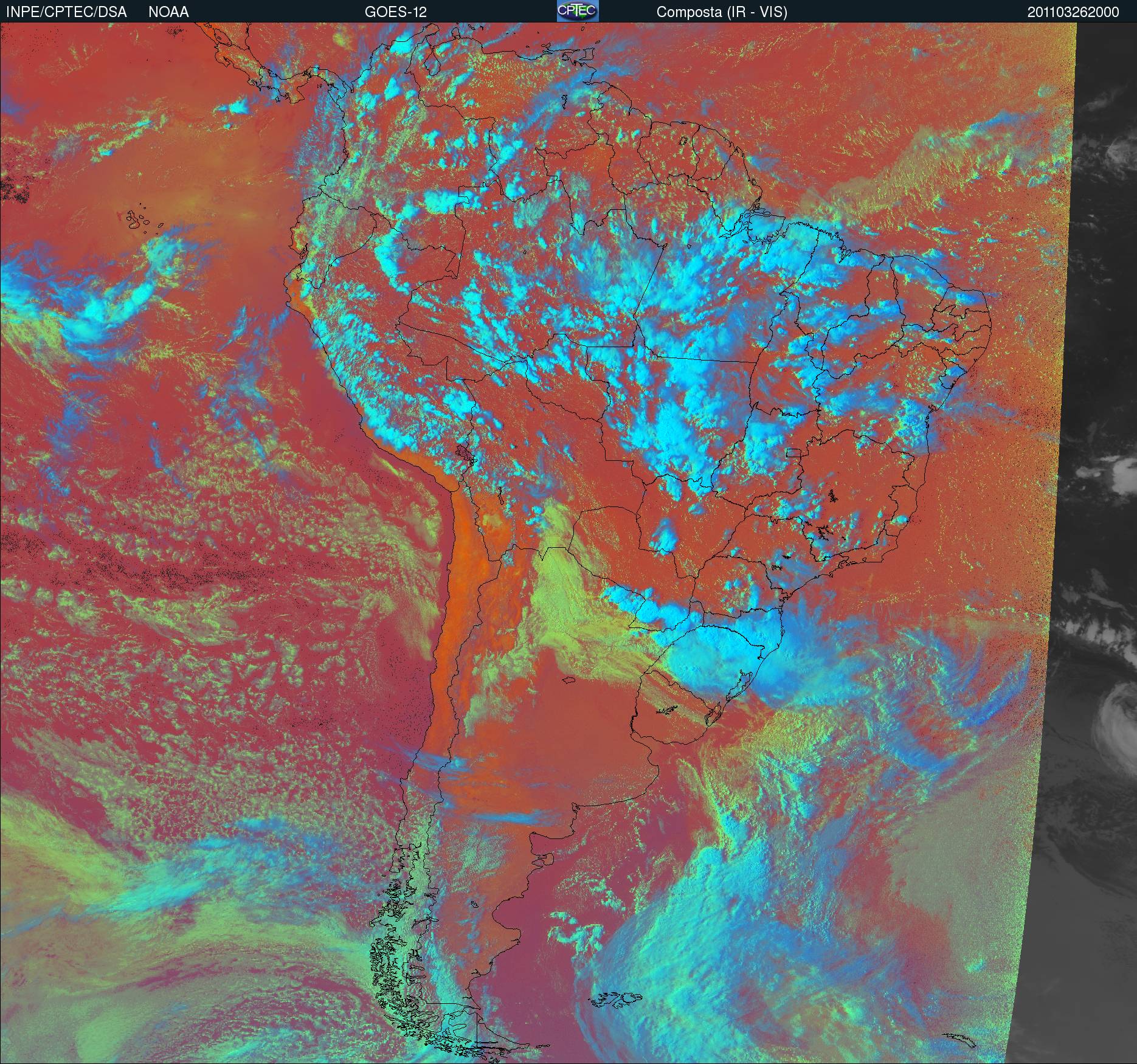Click the 201103262000 timestamp

(1073, 12)
